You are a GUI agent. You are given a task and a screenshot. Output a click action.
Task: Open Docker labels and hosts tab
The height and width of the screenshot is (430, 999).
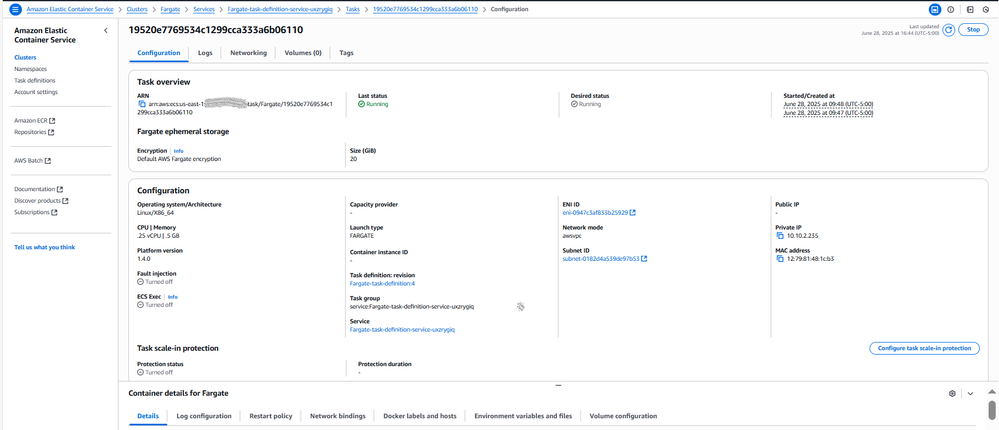click(420, 416)
